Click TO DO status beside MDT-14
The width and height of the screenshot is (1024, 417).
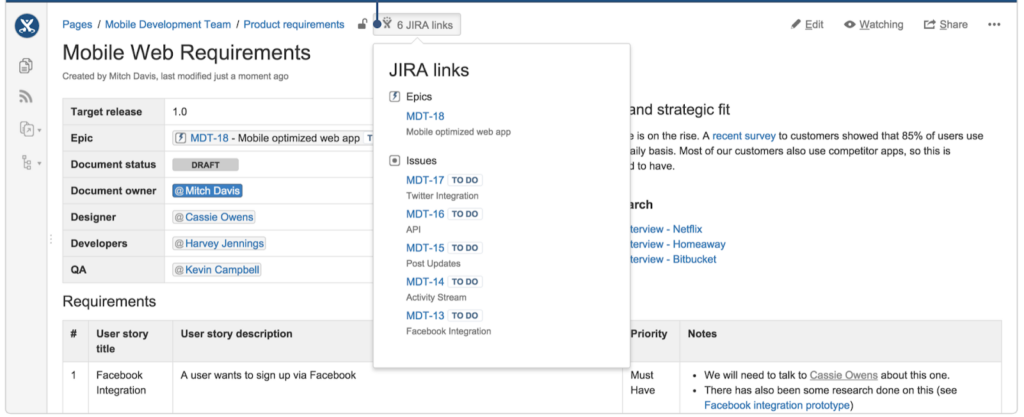tap(465, 282)
